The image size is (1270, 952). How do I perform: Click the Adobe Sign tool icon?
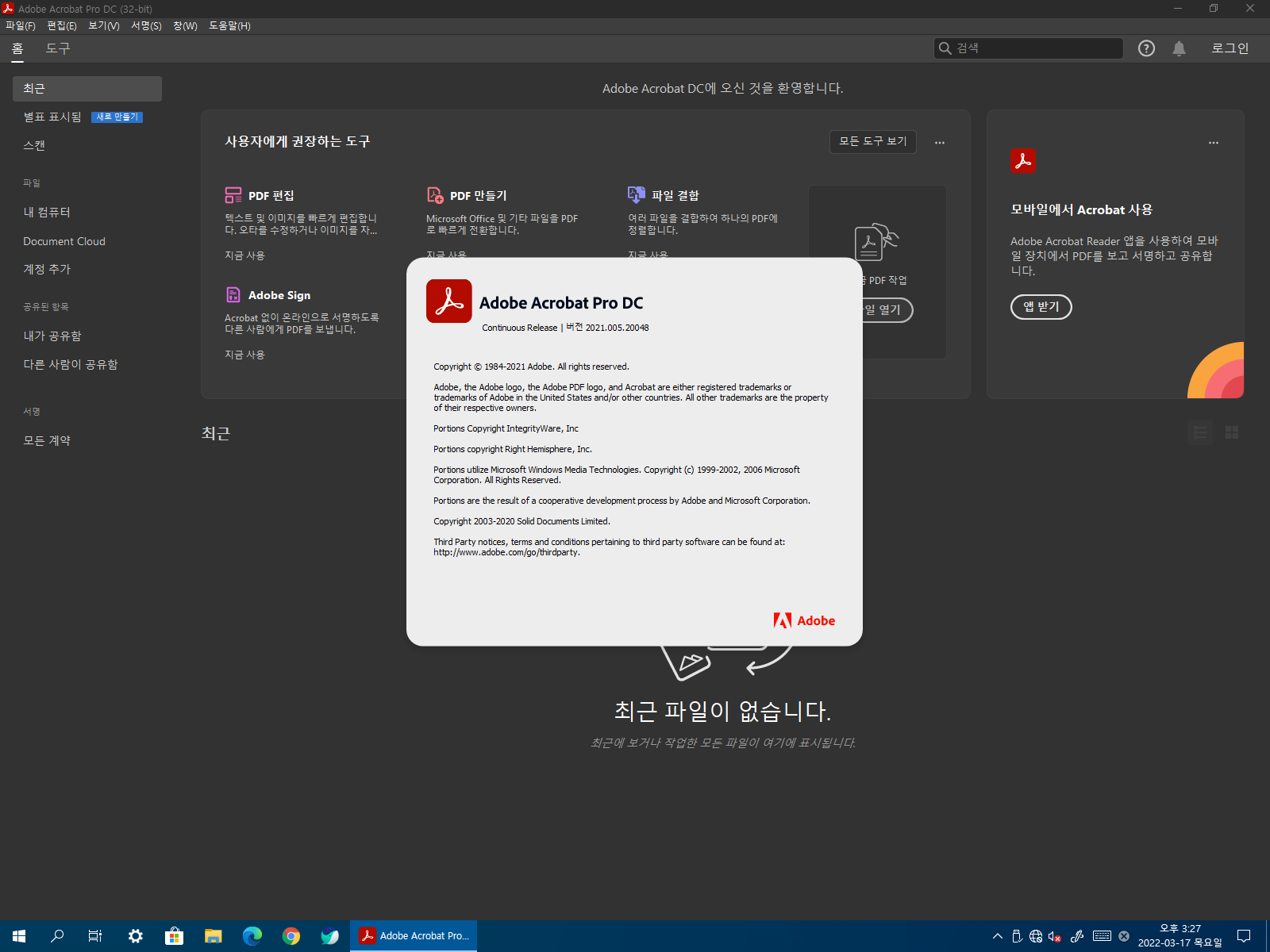233,295
